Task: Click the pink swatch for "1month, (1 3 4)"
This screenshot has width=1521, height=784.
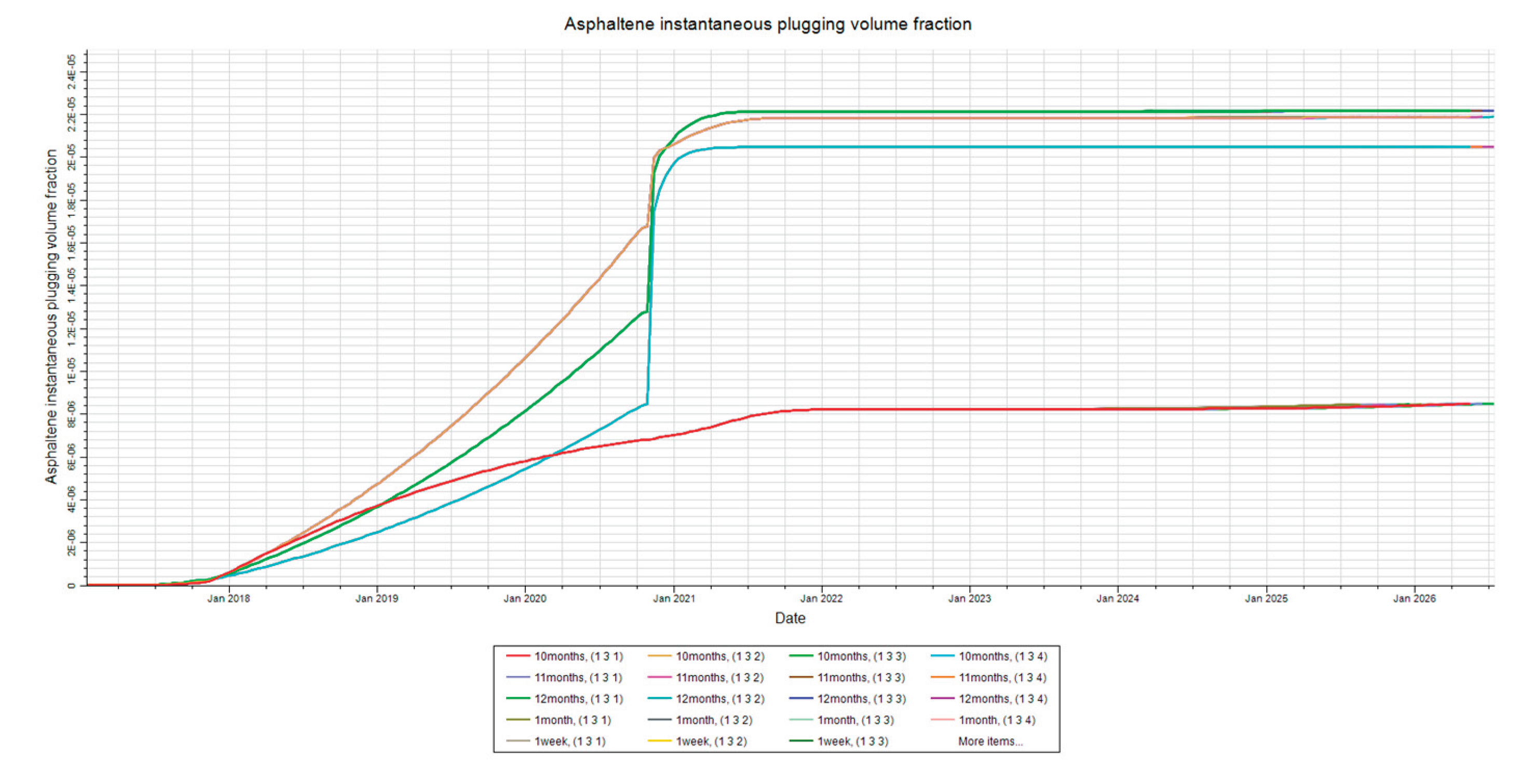Action: [x=942, y=720]
